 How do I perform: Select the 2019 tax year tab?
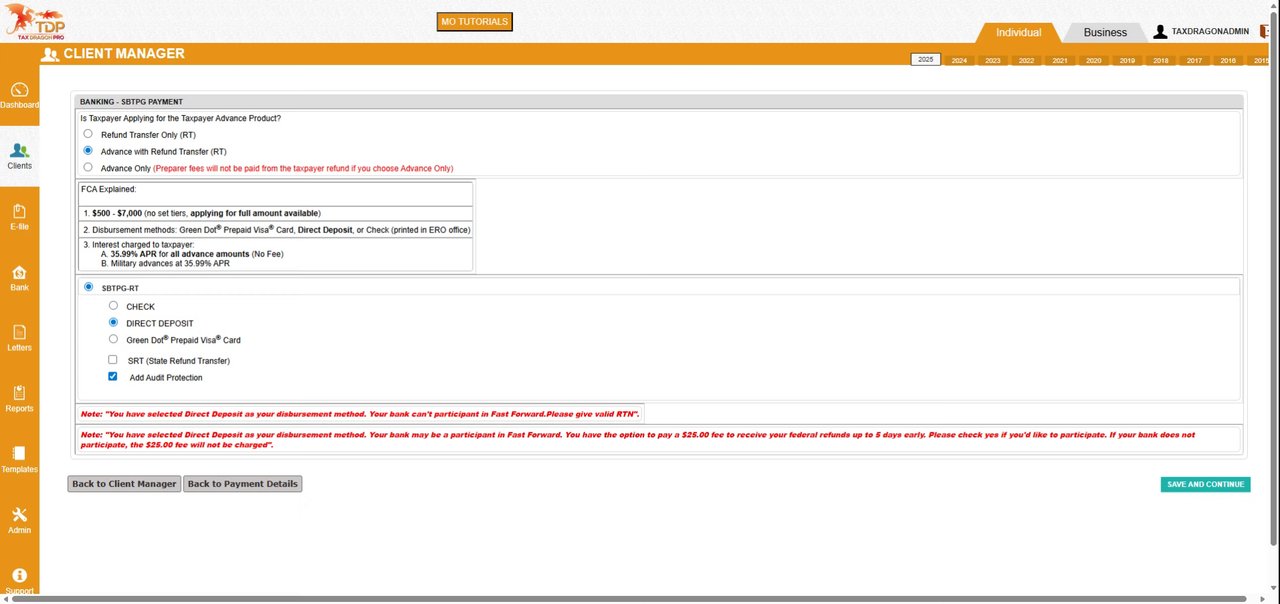[x=1127, y=60]
